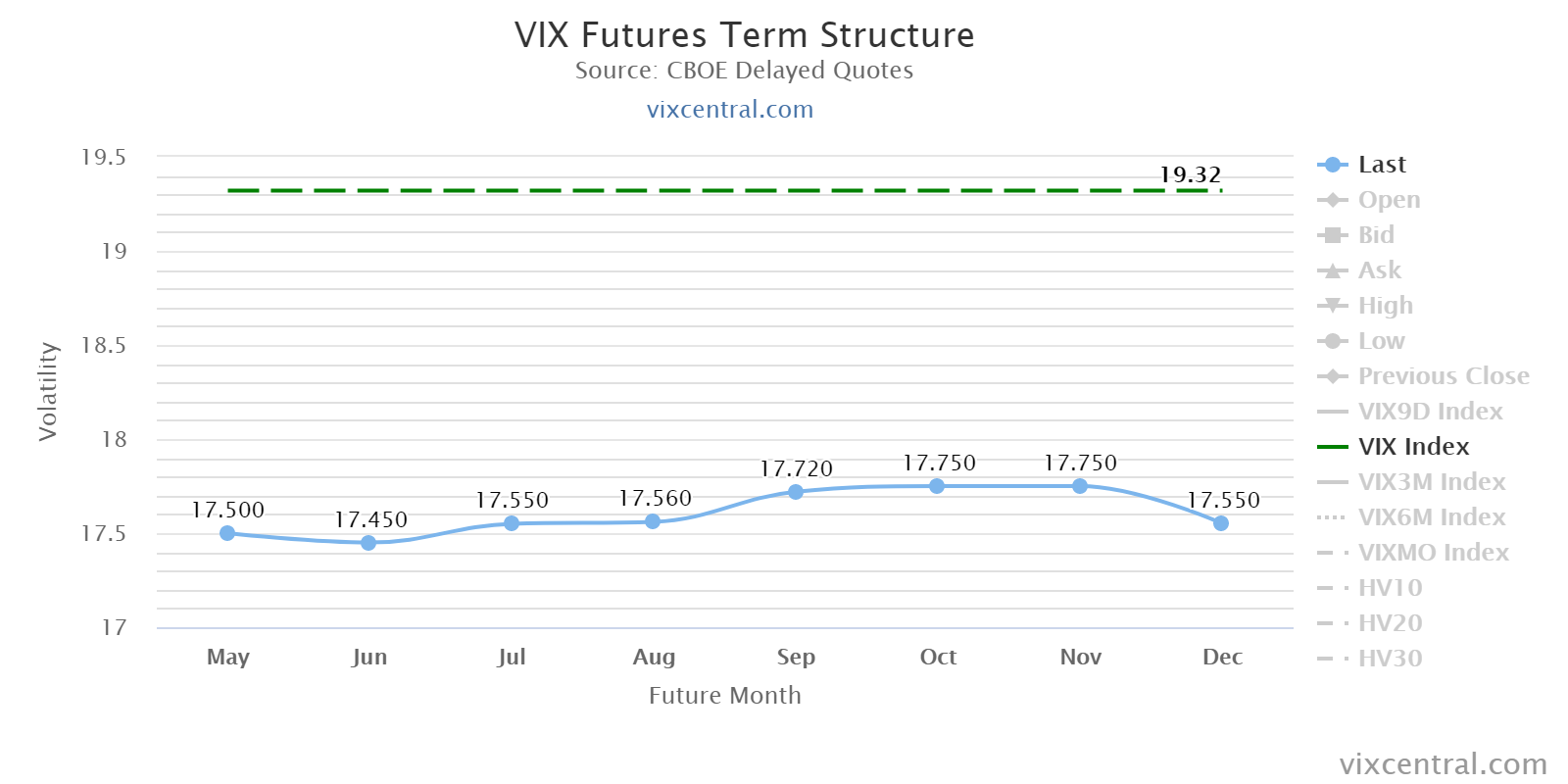Click the May data point at 17.500
This screenshot has width=1568, height=784.
point(227,533)
